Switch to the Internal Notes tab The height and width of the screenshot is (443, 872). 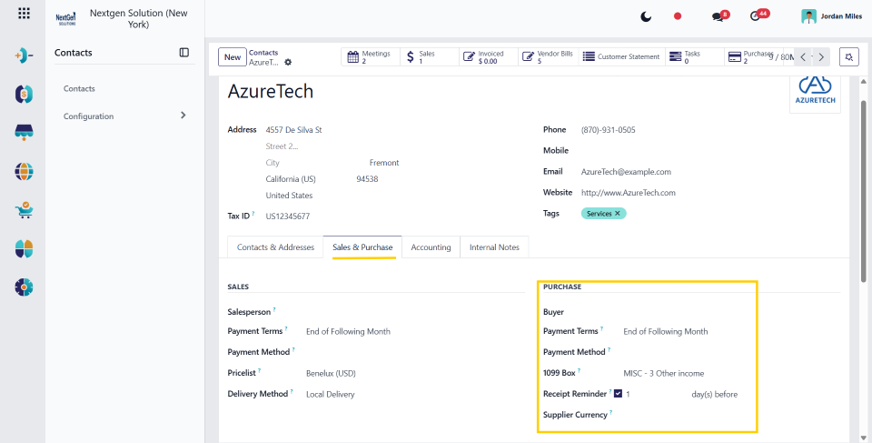tap(494, 247)
